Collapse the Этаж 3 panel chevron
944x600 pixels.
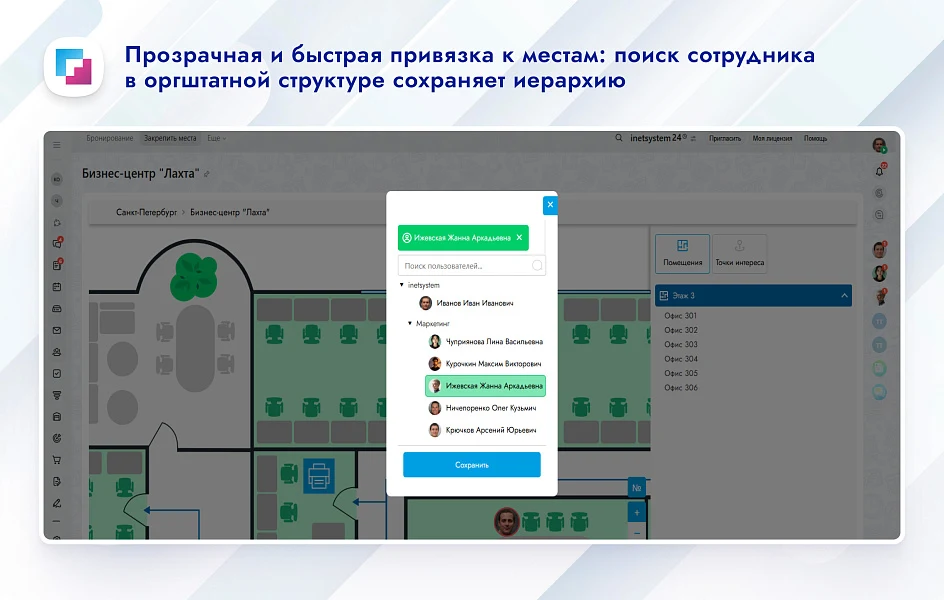tap(844, 295)
